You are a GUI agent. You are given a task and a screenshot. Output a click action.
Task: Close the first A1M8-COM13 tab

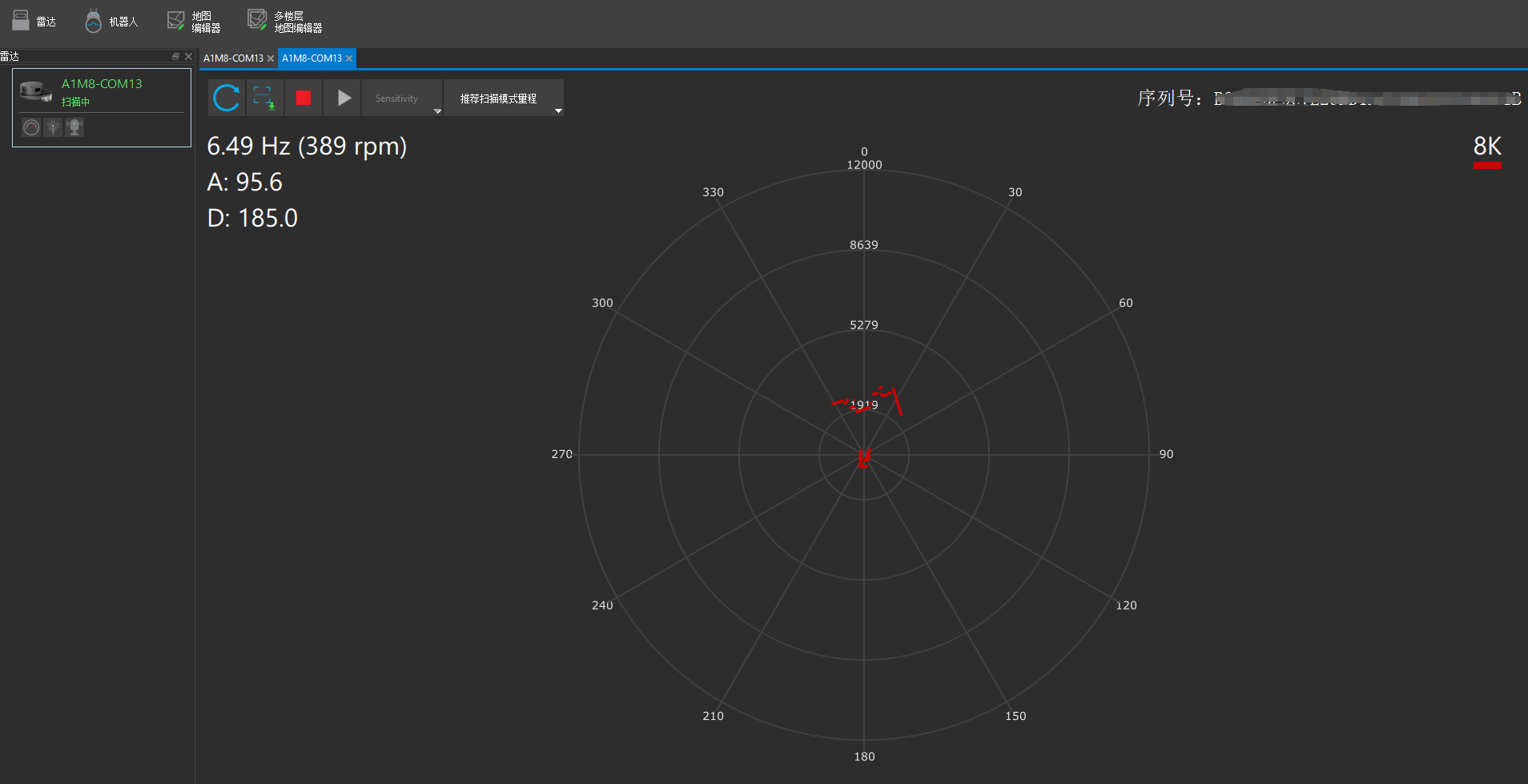(x=271, y=58)
